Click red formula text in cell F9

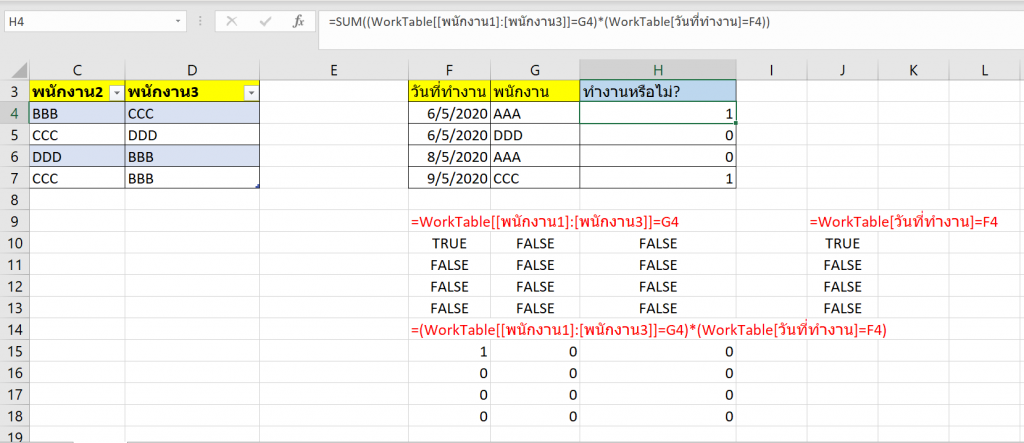[545, 222]
